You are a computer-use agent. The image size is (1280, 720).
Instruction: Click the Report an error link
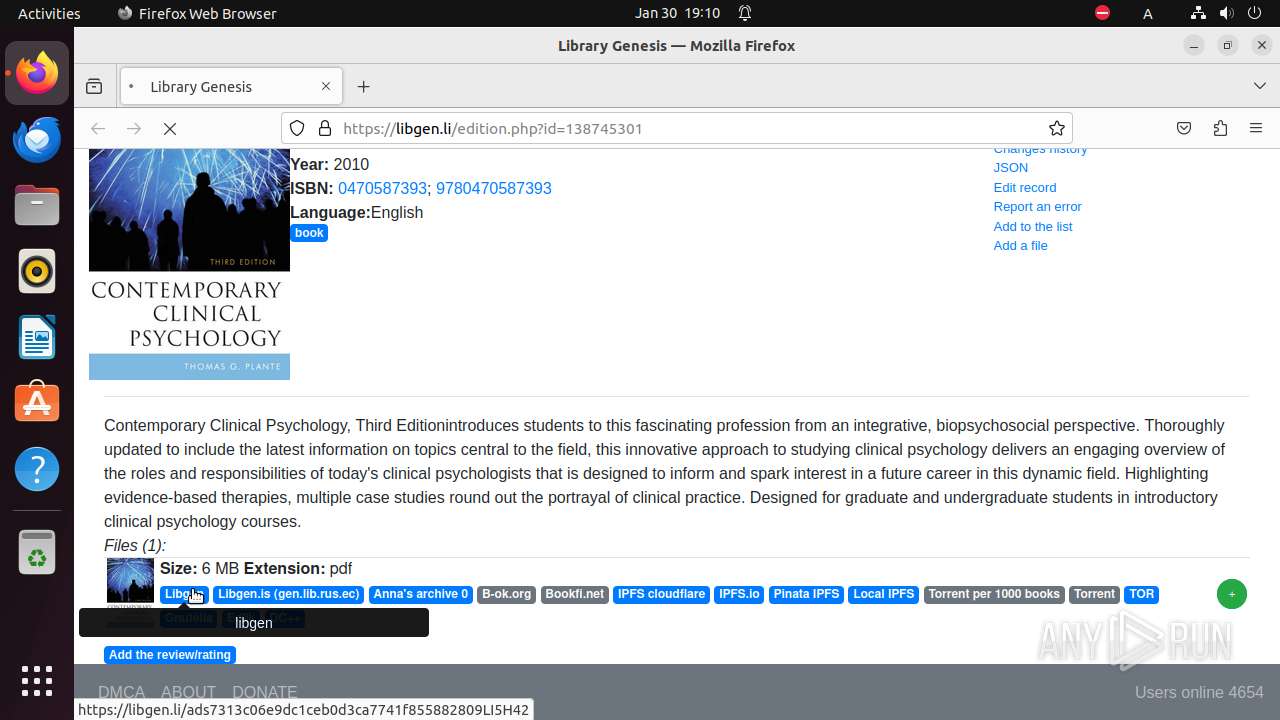(x=1038, y=207)
